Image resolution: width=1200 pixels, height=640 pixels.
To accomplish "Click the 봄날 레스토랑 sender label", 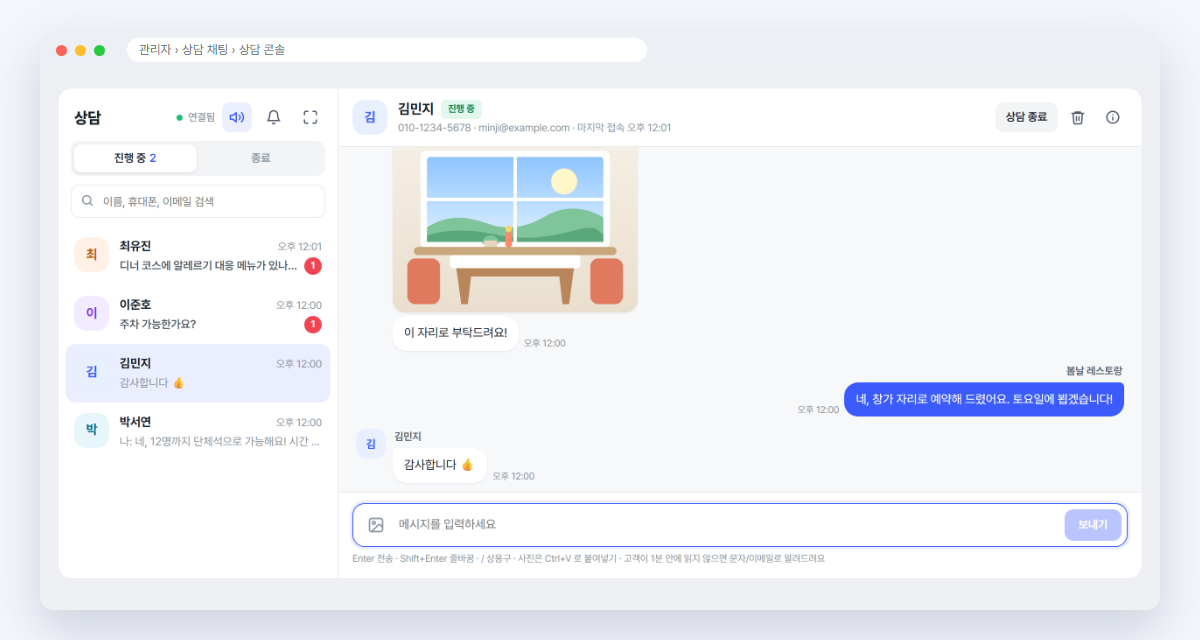I will [x=1094, y=371].
